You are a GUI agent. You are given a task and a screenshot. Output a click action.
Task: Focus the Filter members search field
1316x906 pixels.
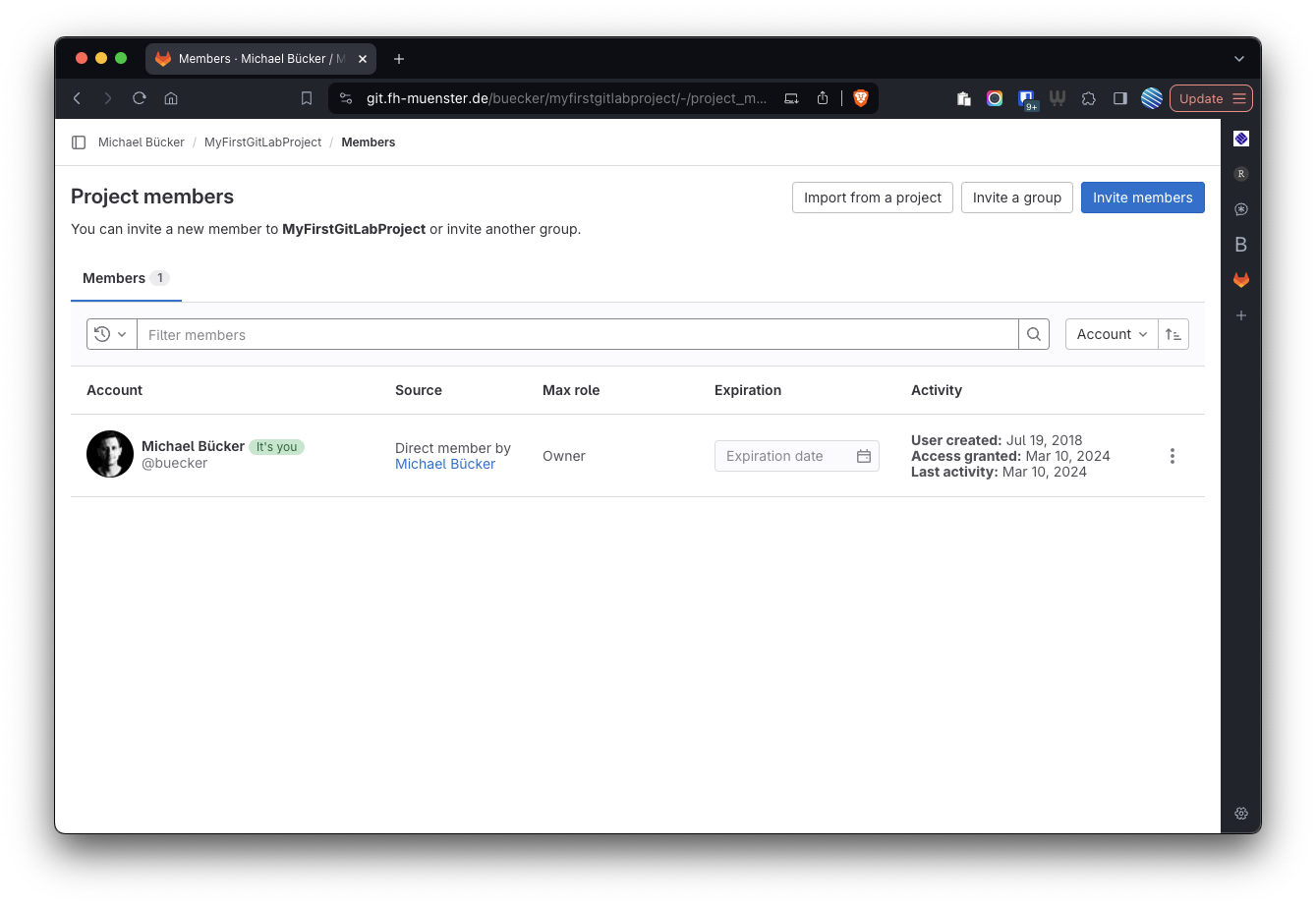[578, 334]
